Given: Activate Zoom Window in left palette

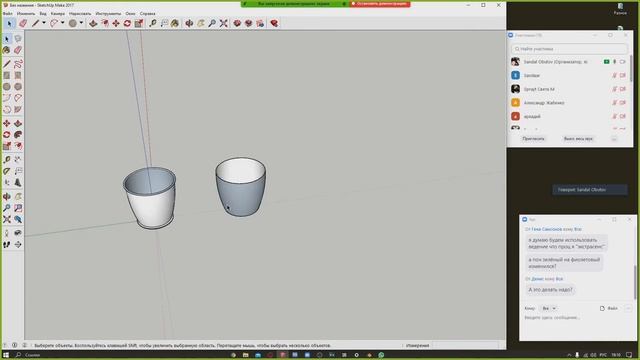Looking at the screenshot, I should 18,208.
